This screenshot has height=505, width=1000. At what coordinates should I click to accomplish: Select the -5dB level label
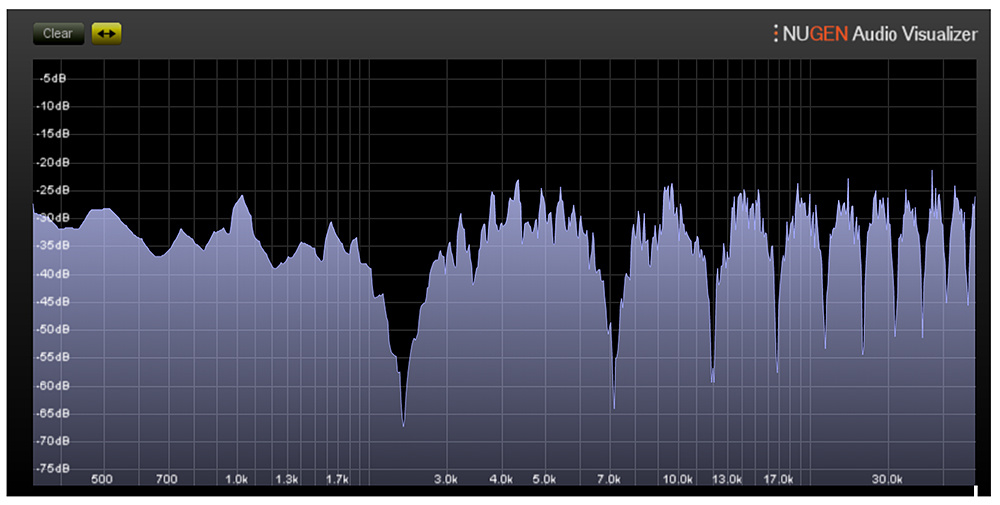50,78
